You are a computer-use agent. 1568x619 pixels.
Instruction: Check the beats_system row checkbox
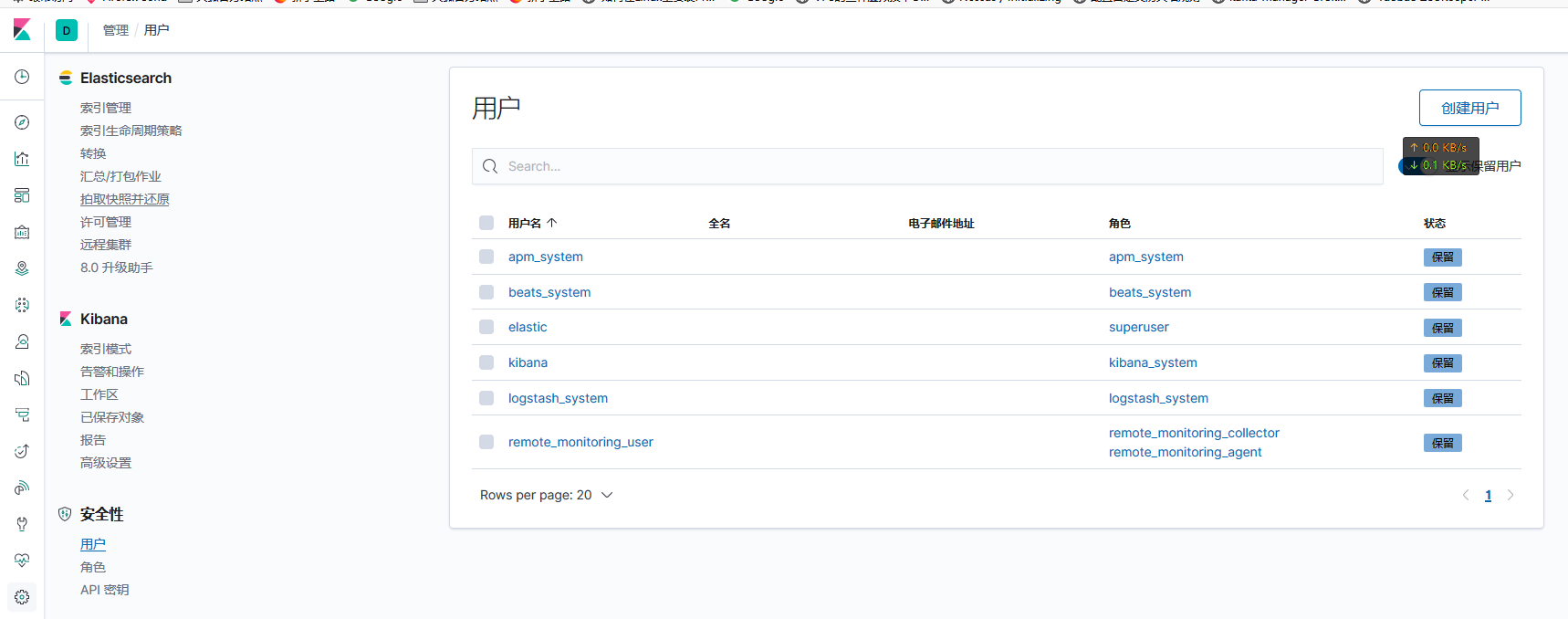[486, 292]
